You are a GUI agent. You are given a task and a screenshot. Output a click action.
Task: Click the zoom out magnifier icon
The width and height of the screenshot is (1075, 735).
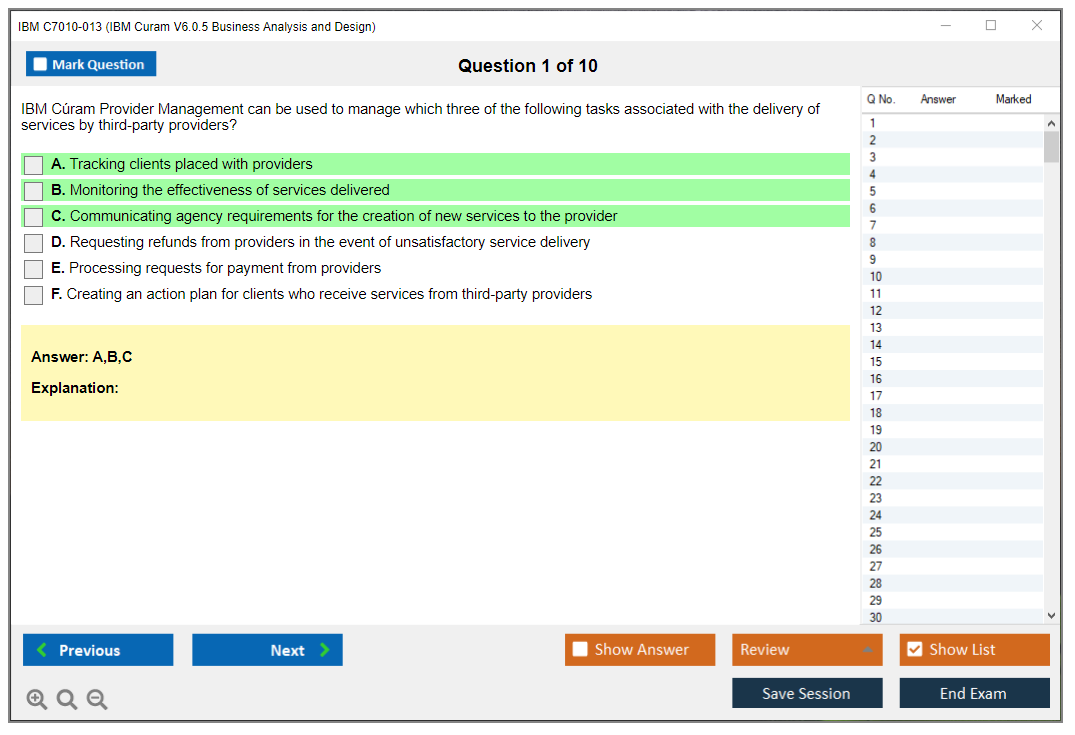[x=97, y=700]
